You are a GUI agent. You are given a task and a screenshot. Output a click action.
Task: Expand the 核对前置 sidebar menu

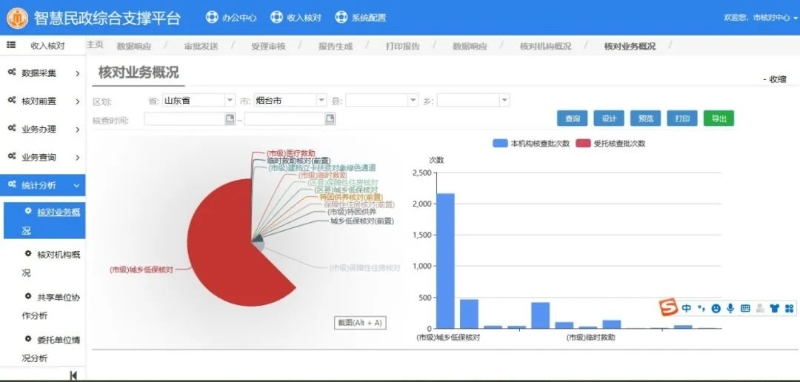43,101
